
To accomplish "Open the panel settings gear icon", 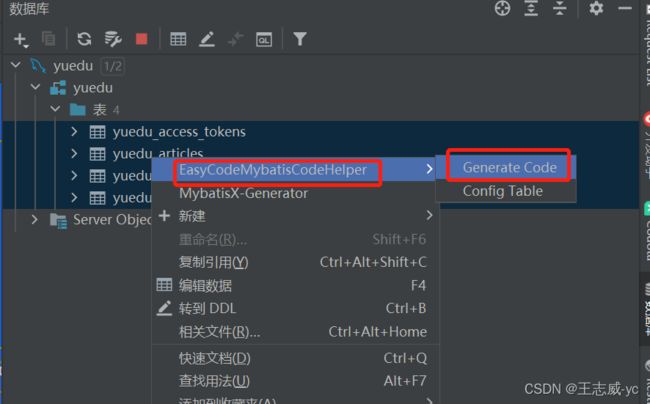I will click(596, 8).
